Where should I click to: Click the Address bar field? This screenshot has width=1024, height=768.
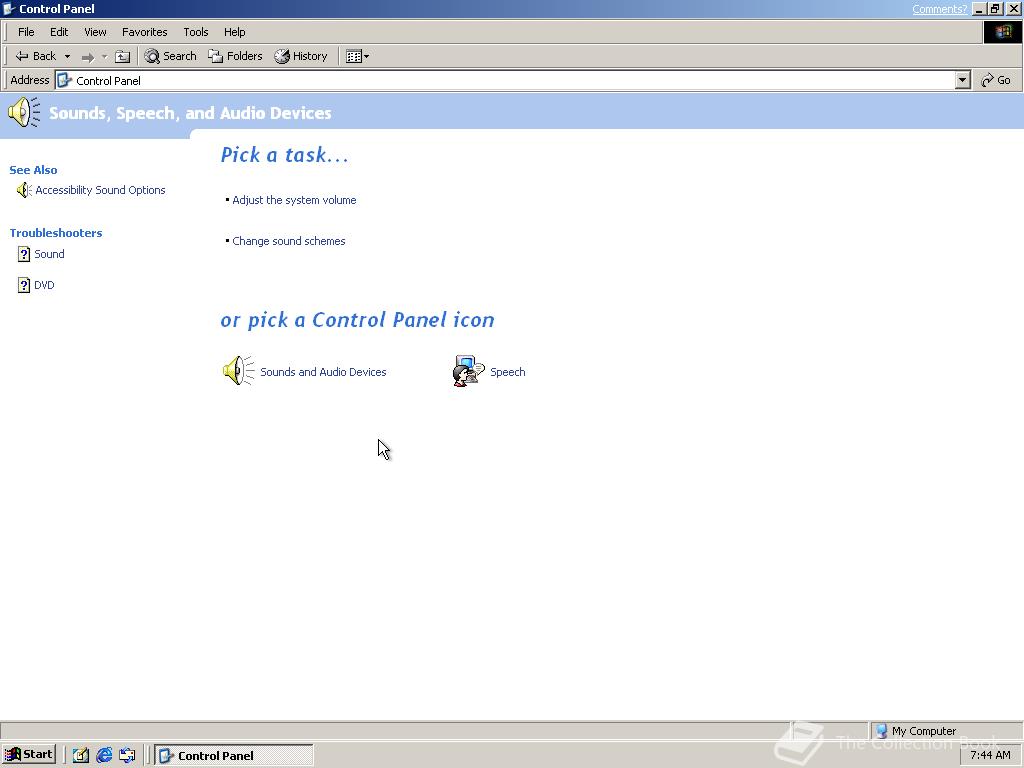[x=505, y=80]
